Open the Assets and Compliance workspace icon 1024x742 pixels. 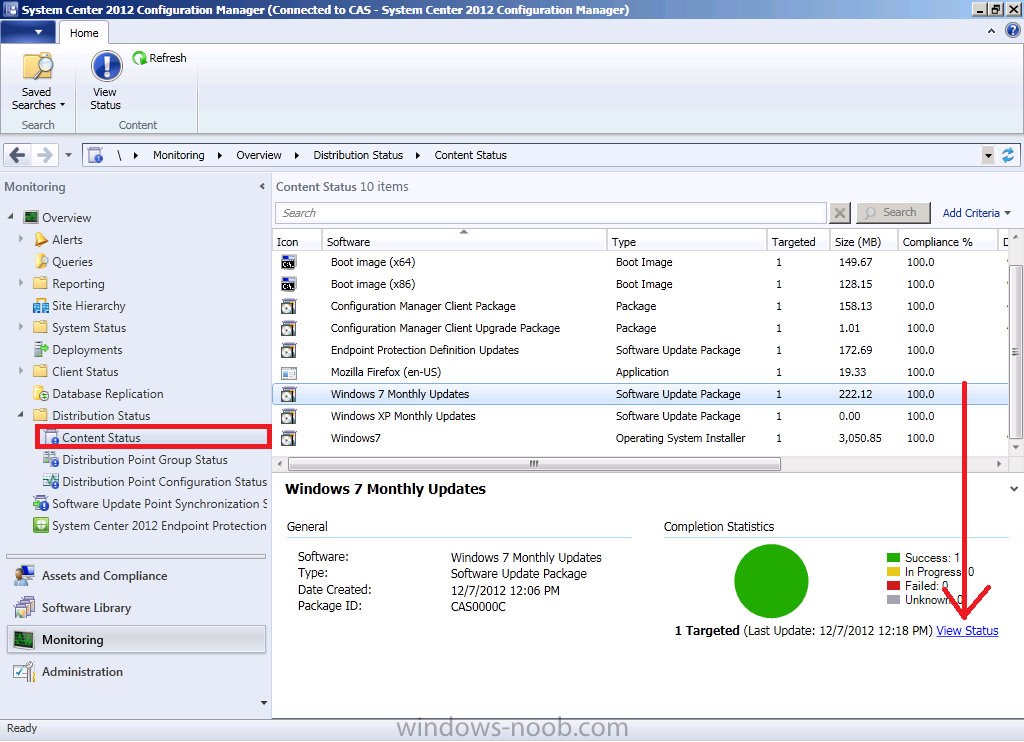[x=24, y=575]
